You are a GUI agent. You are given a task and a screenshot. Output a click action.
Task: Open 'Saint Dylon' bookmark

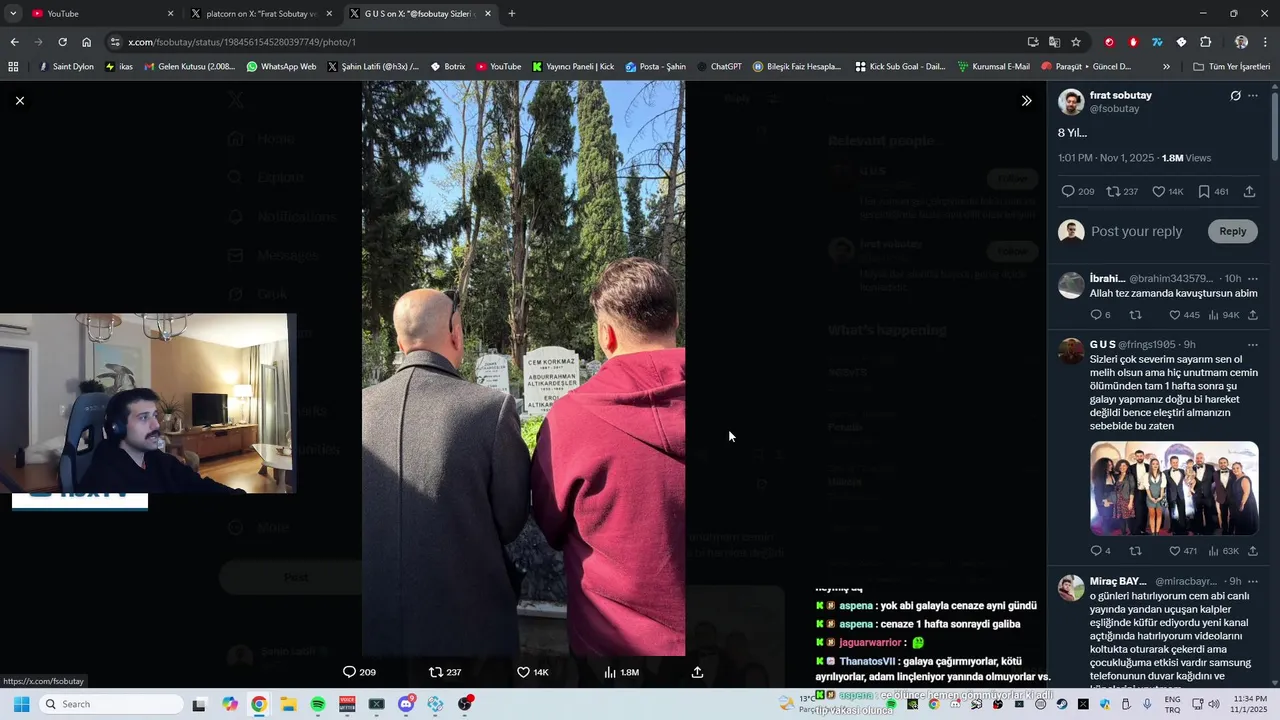click(65, 67)
